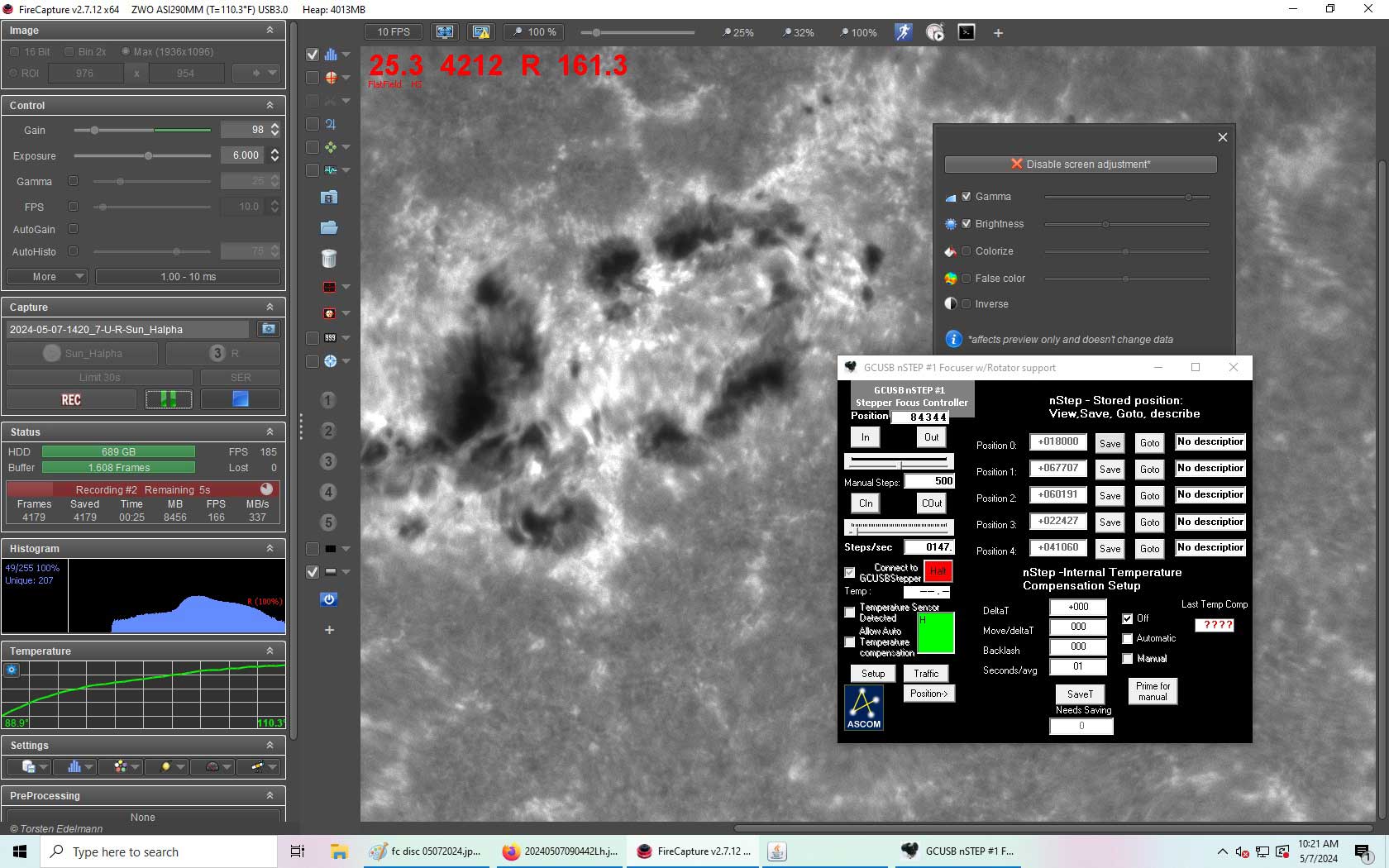Click the 999 counter icon
The width and height of the screenshot is (1389, 868).
point(331,338)
